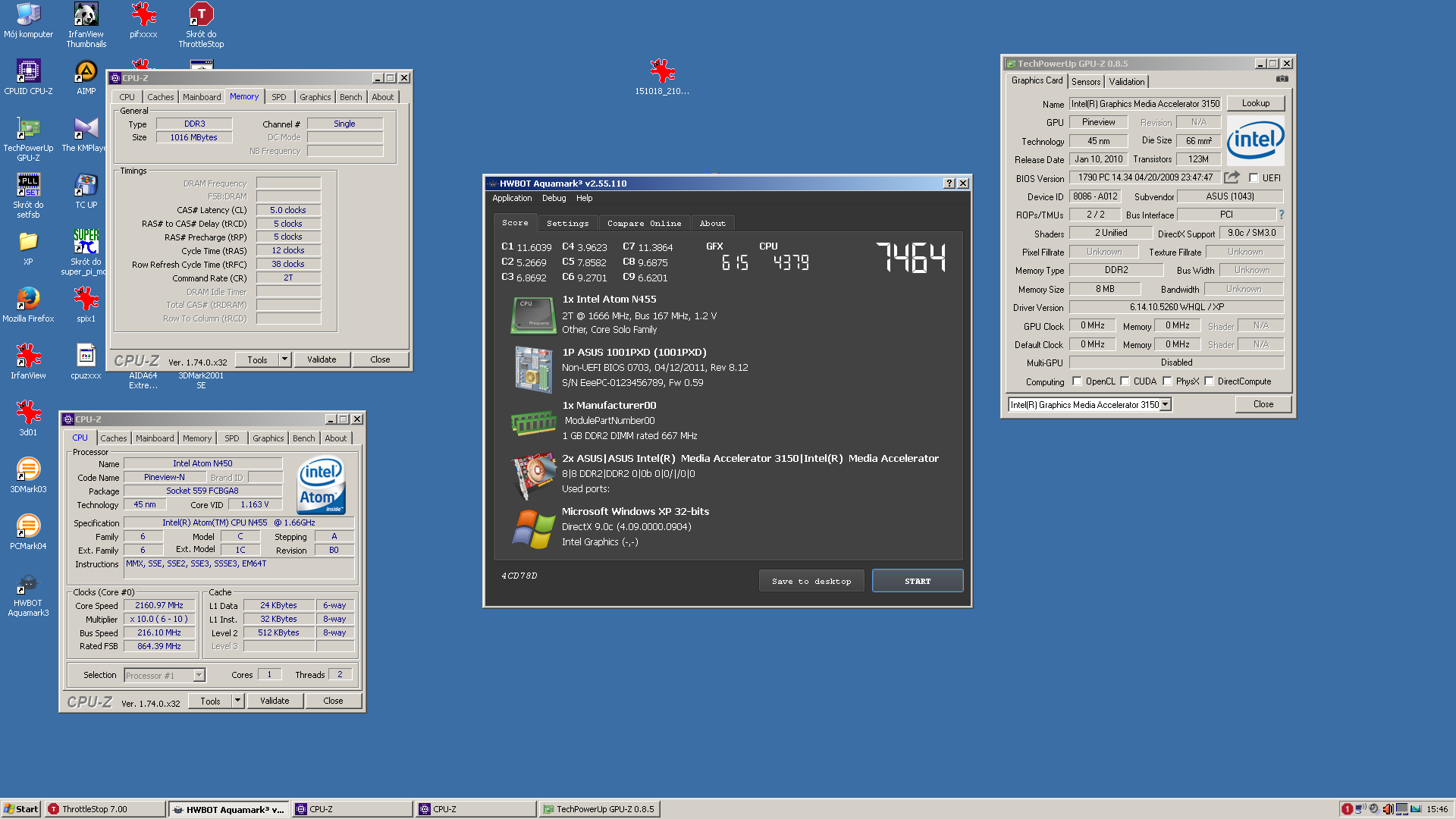Click the GPU-Z BIOS export share icon
Screen dimensions: 1456x819
[x=1232, y=177]
